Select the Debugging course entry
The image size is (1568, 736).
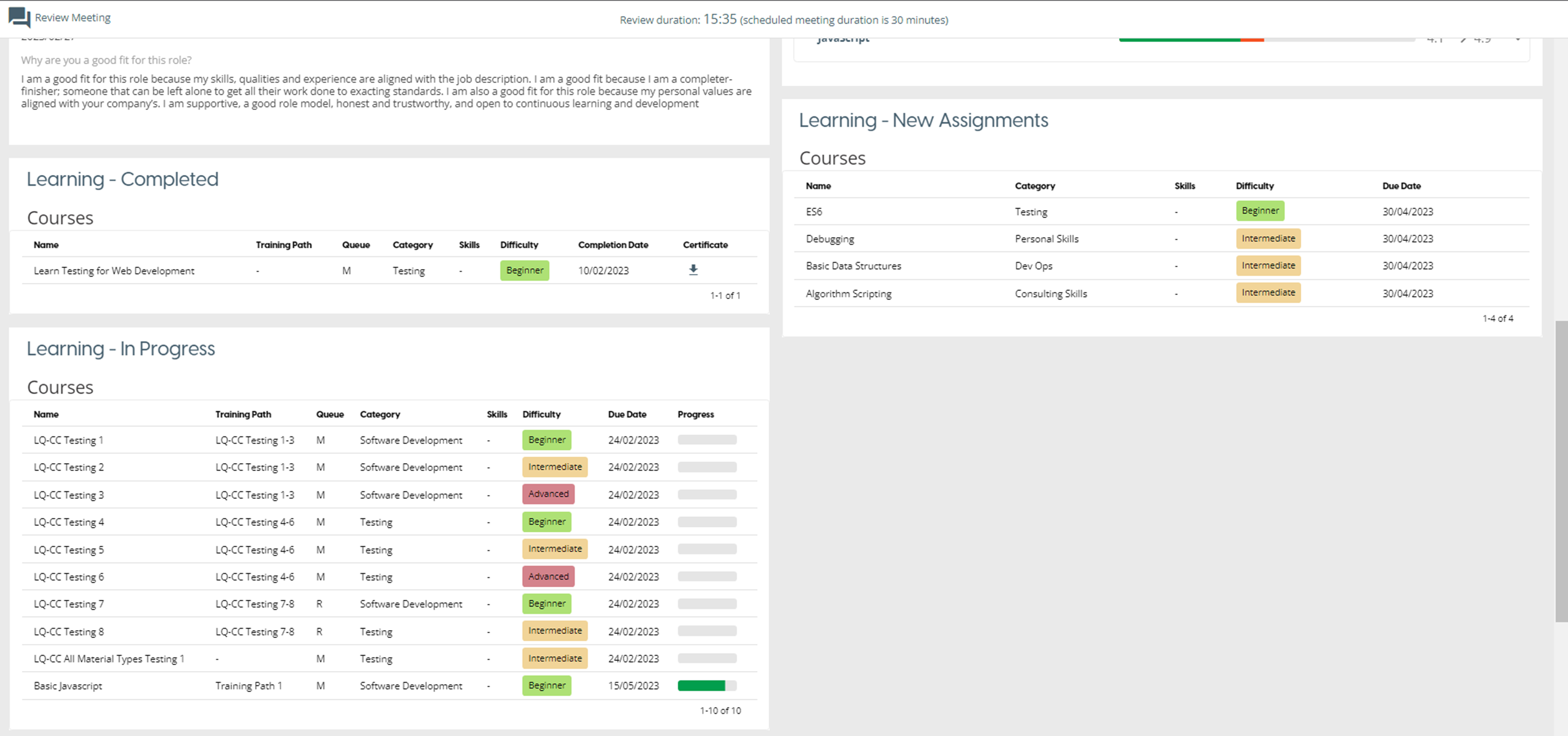pyautogui.click(x=830, y=239)
